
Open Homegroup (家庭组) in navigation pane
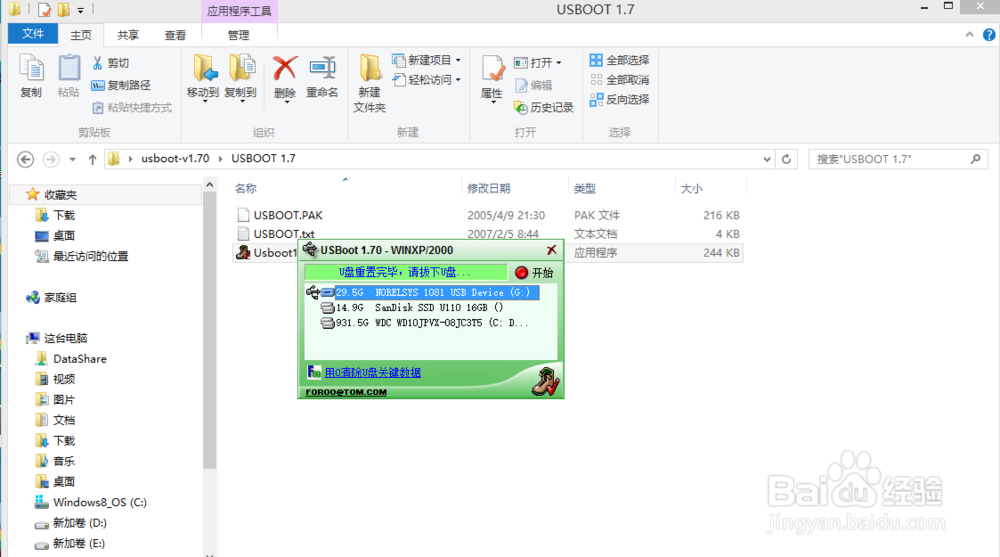tap(60, 297)
